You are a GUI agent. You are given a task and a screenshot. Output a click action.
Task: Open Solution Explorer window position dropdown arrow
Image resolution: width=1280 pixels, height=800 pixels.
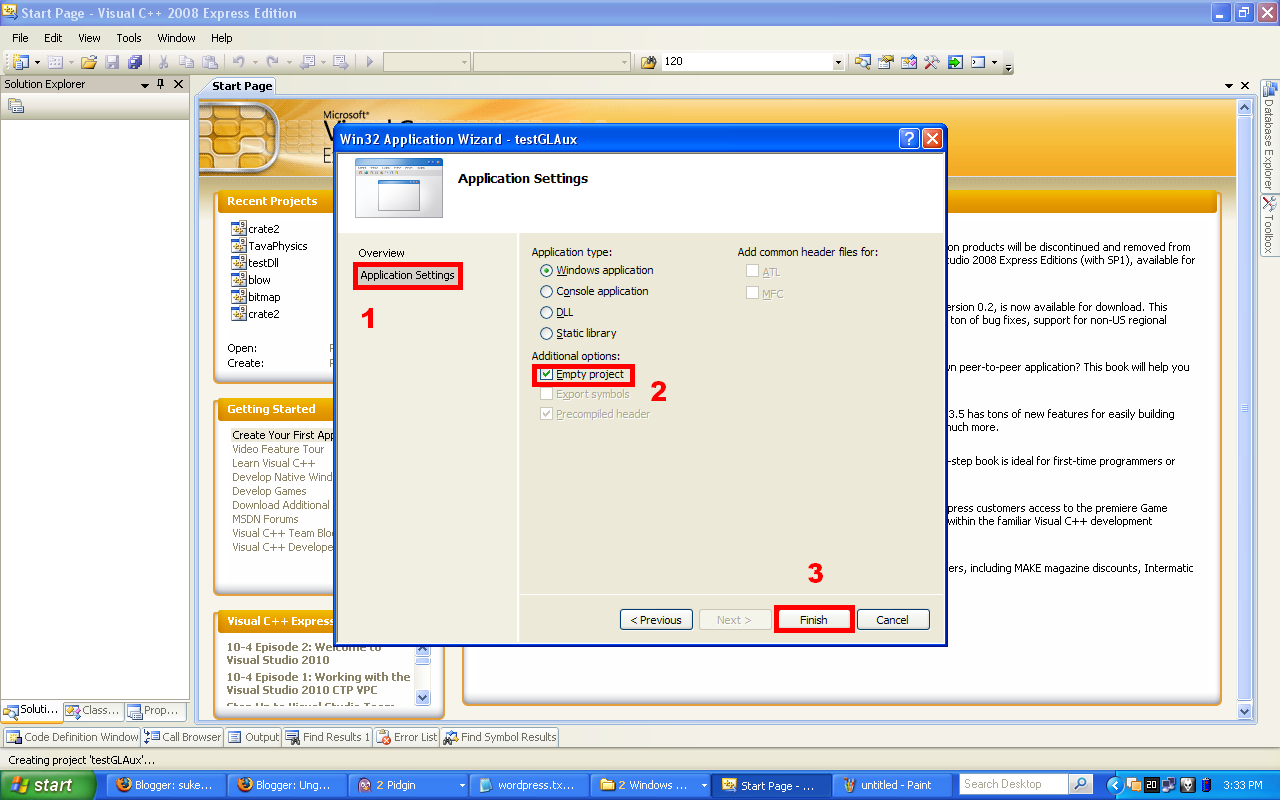[x=145, y=85]
